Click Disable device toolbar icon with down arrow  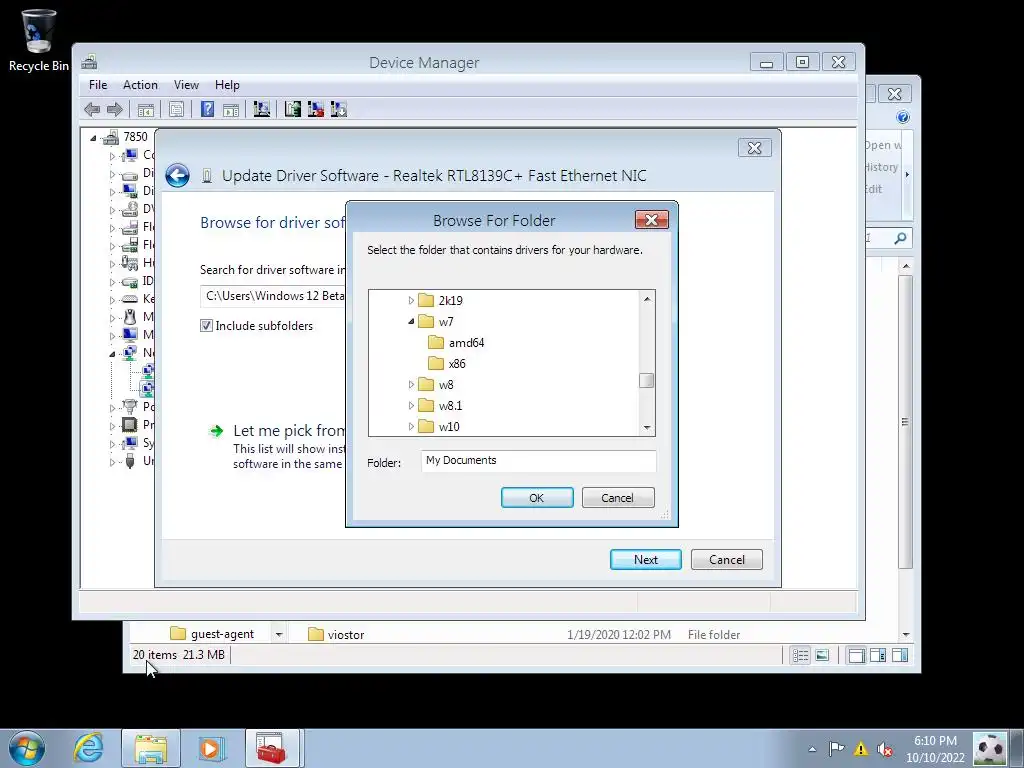(339, 110)
